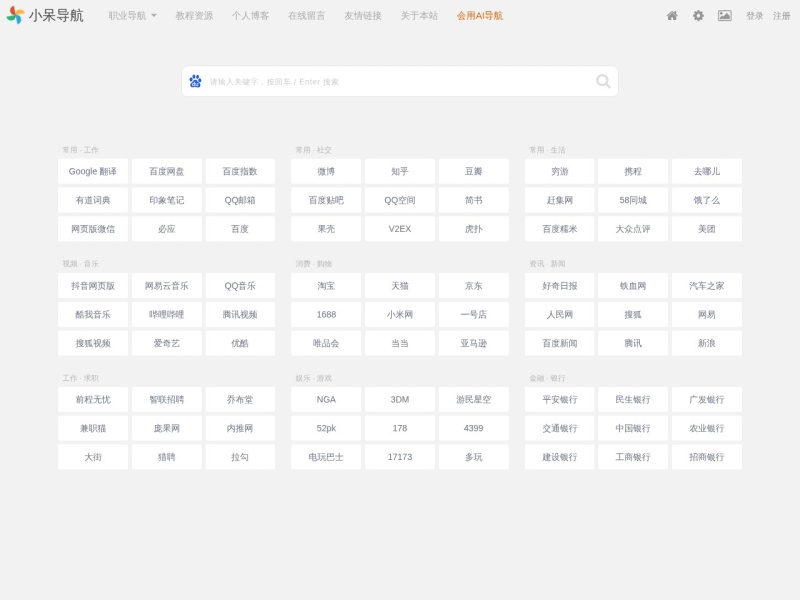
Task: Open the Google 翻译 link
Action: click(x=93, y=171)
